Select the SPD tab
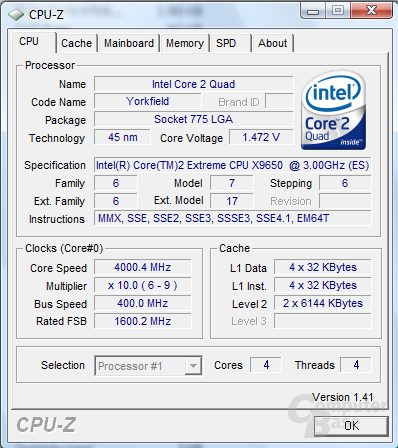Screen dimensions: 398x448 click(230, 43)
